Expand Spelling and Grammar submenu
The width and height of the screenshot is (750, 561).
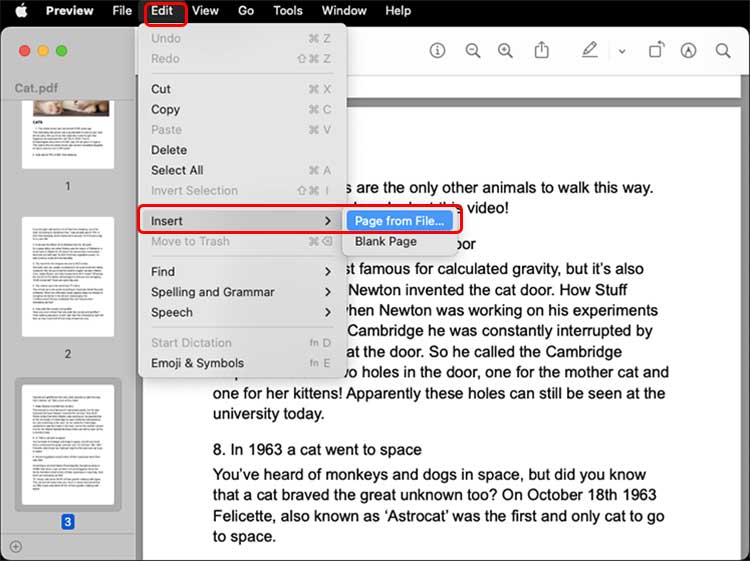click(242, 292)
